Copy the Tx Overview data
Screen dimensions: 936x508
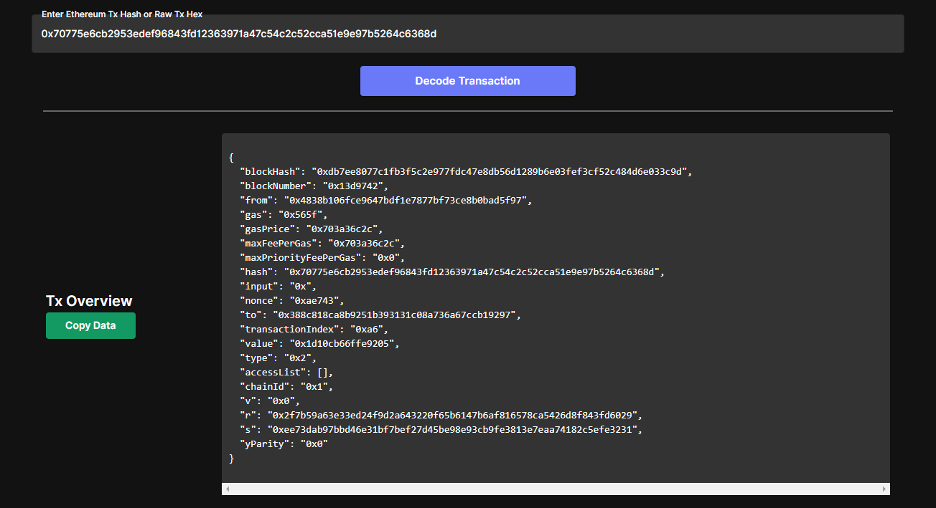[91, 325]
